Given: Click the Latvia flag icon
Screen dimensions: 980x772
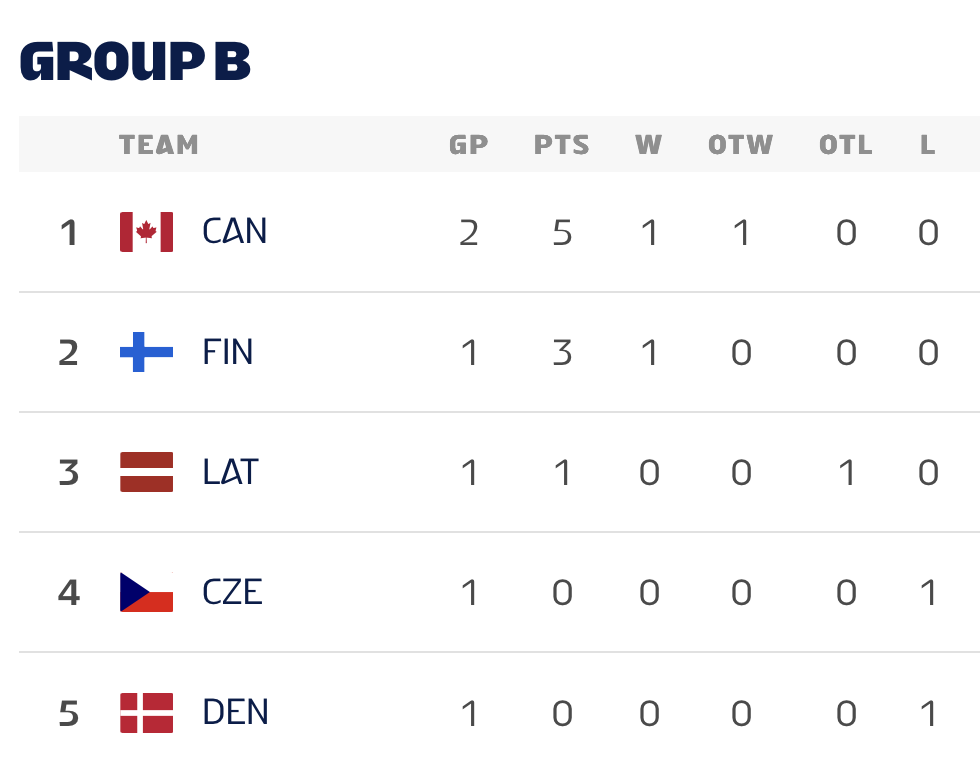Looking at the screenshot, I should 146,472.
